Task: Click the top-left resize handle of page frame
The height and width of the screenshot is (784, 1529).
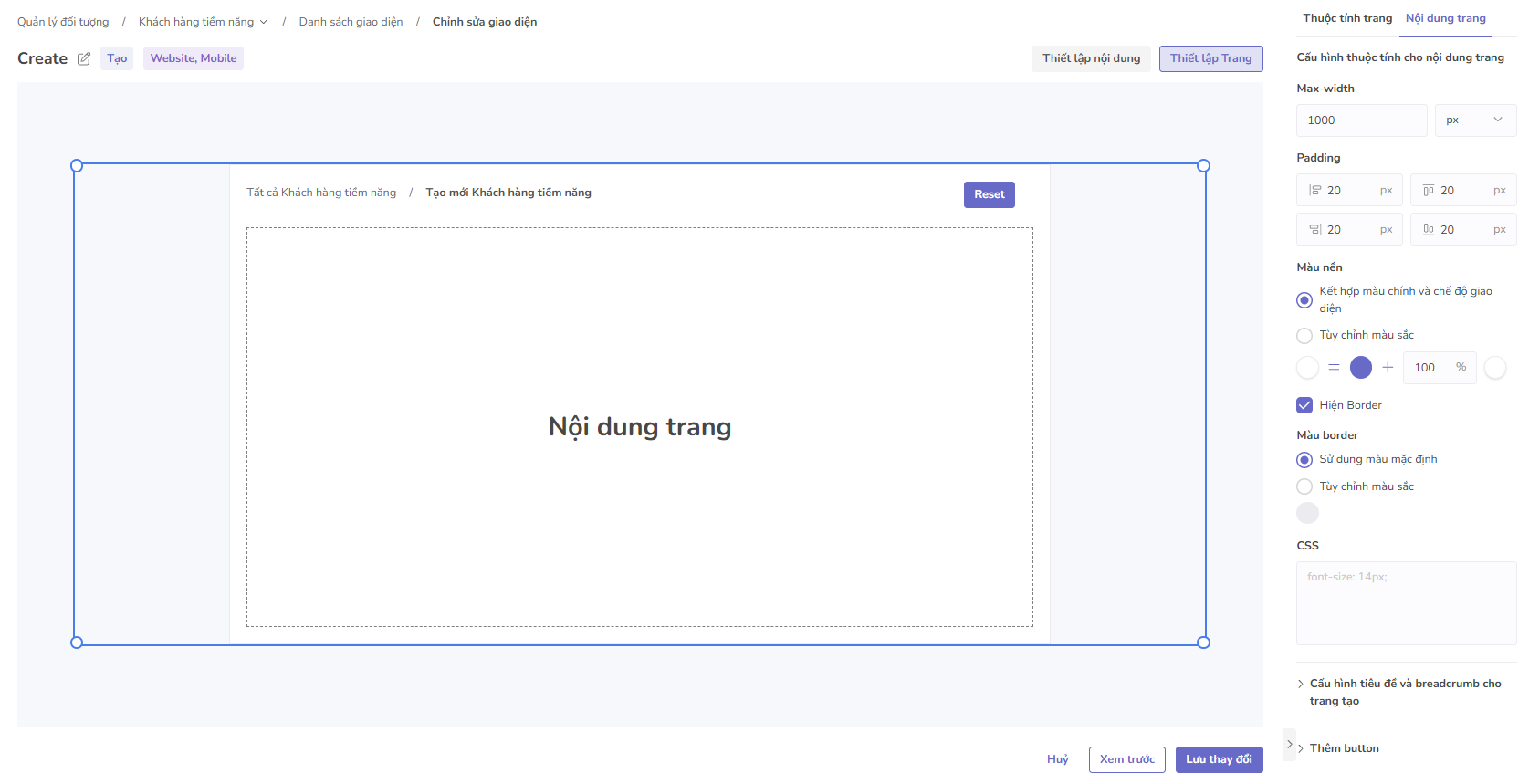Action: tap(77, 166)
